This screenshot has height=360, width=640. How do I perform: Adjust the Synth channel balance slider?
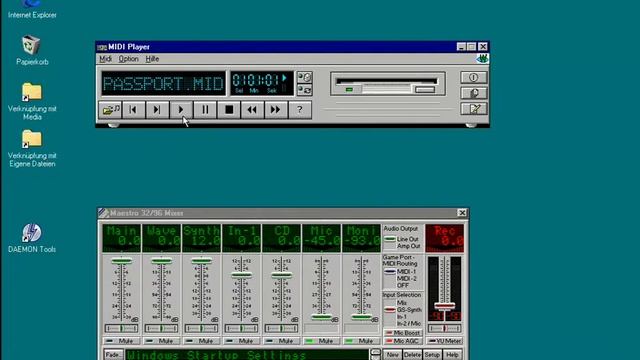pos(202,328)
